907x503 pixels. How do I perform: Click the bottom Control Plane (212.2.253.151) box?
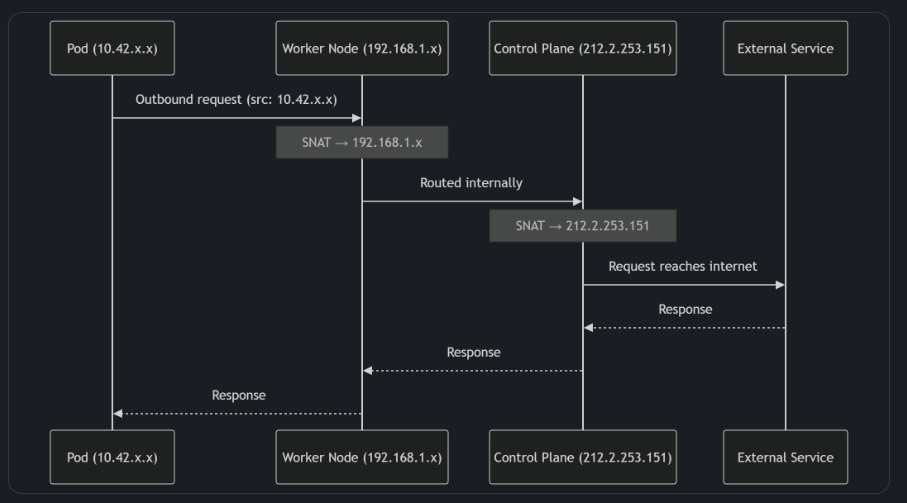click(583, 457)
